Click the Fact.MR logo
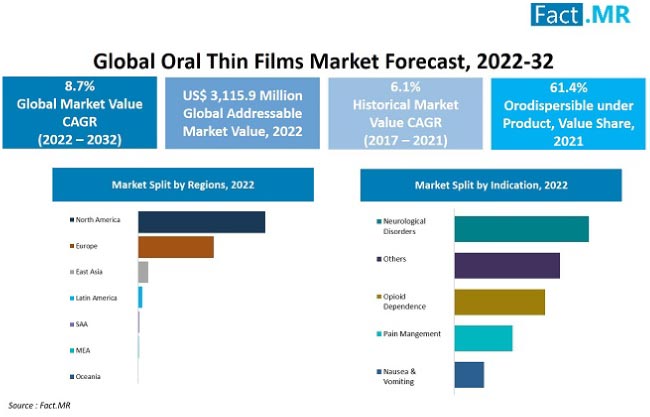Image resolution: width=650 pixels, height=417 pixels. click(x=580, y=15)
